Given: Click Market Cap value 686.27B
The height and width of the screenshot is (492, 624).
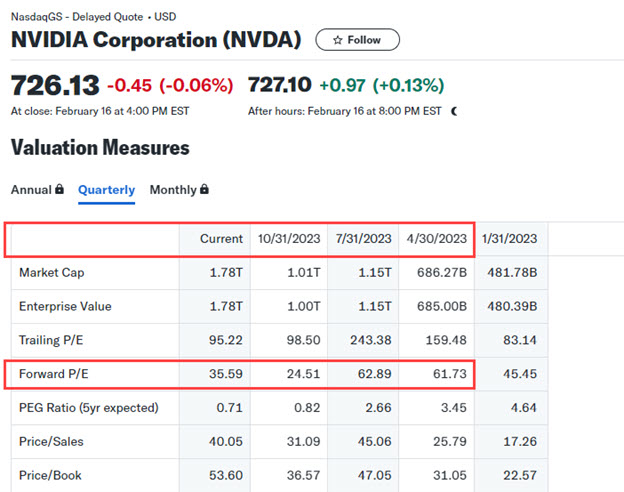Looking at the screenshot, I should [442, 273].
